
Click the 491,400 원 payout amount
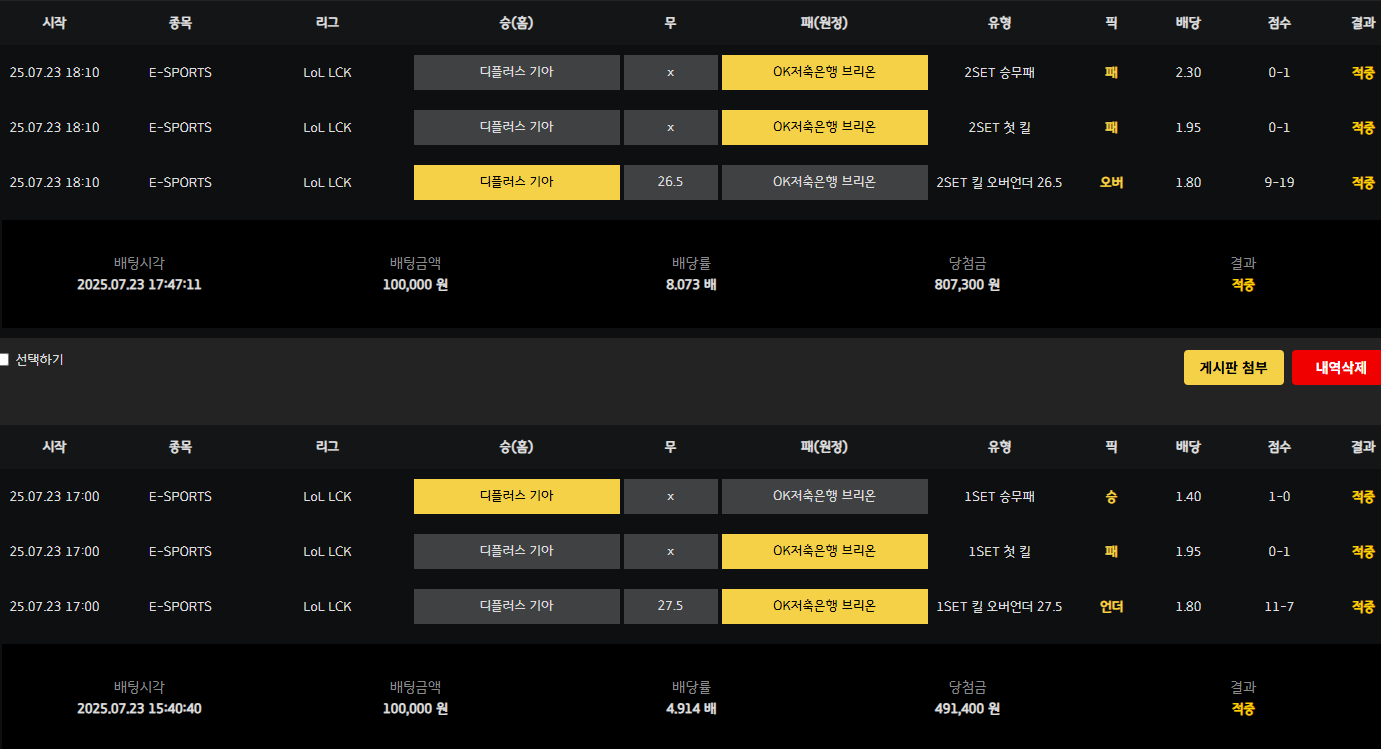[x=967, y=708]
